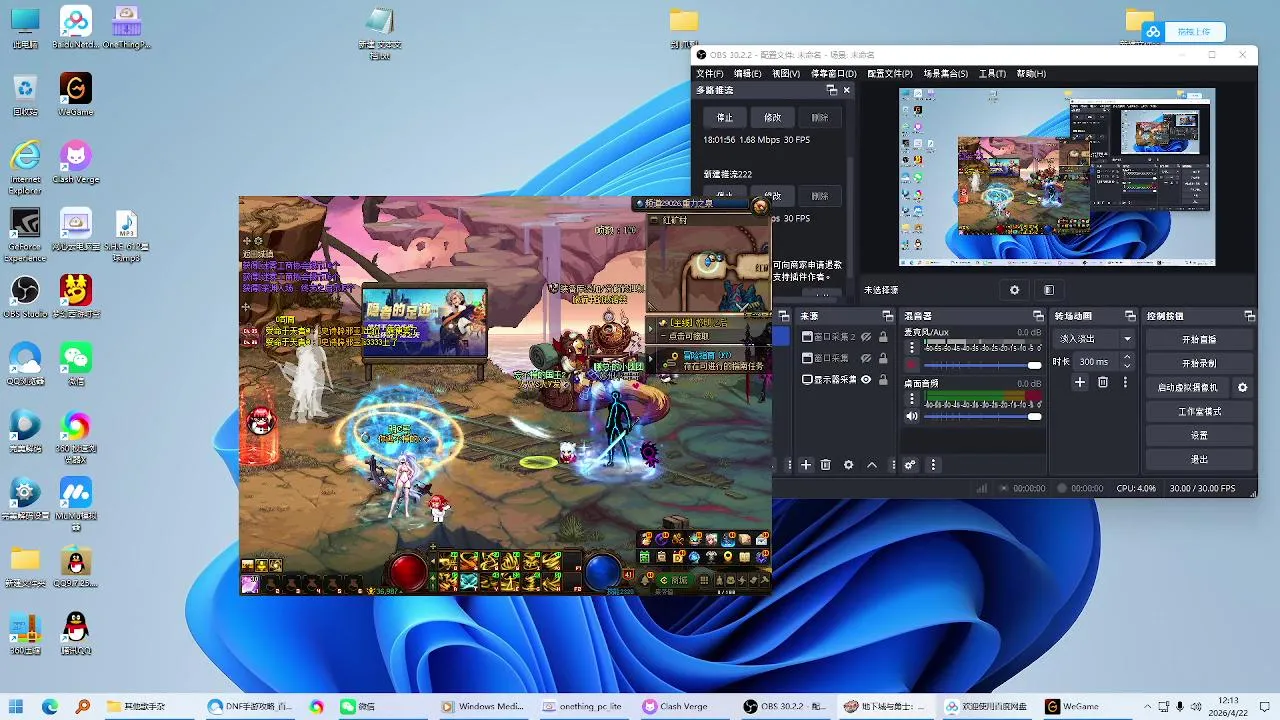This screenshot has width=1280, height=720.
Task: Show the hidden 窗口采集 2 source
Action: [x=866, y=337]
